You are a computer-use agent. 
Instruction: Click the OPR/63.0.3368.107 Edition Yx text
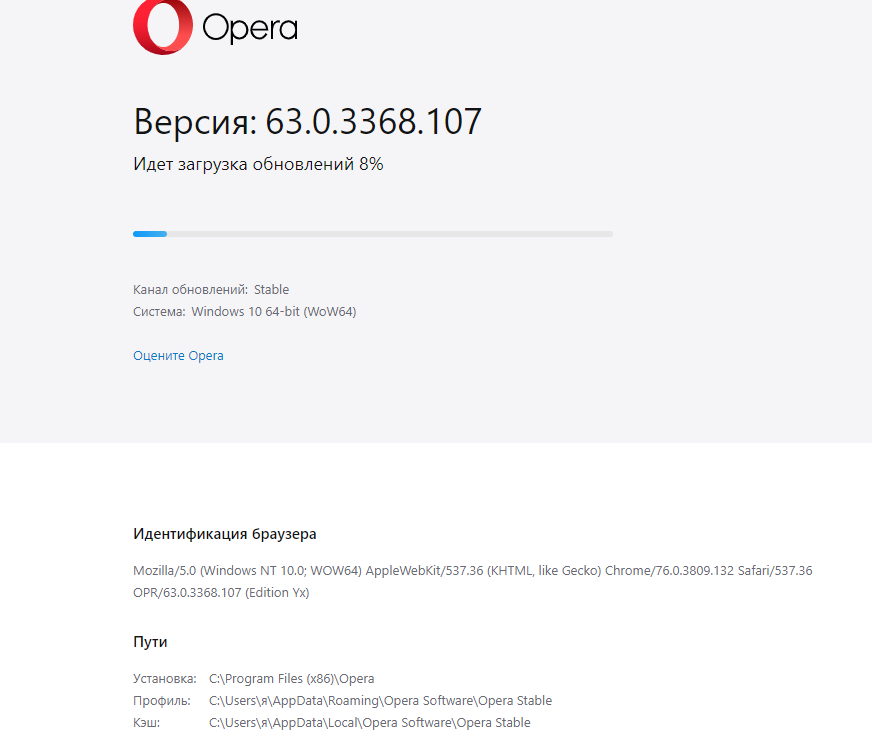[221, 593]
